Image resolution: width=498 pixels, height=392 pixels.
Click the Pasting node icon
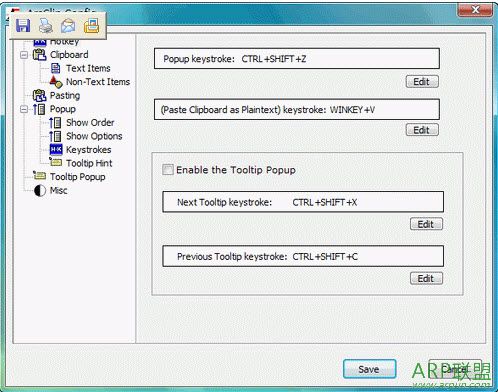click(39, 96)
